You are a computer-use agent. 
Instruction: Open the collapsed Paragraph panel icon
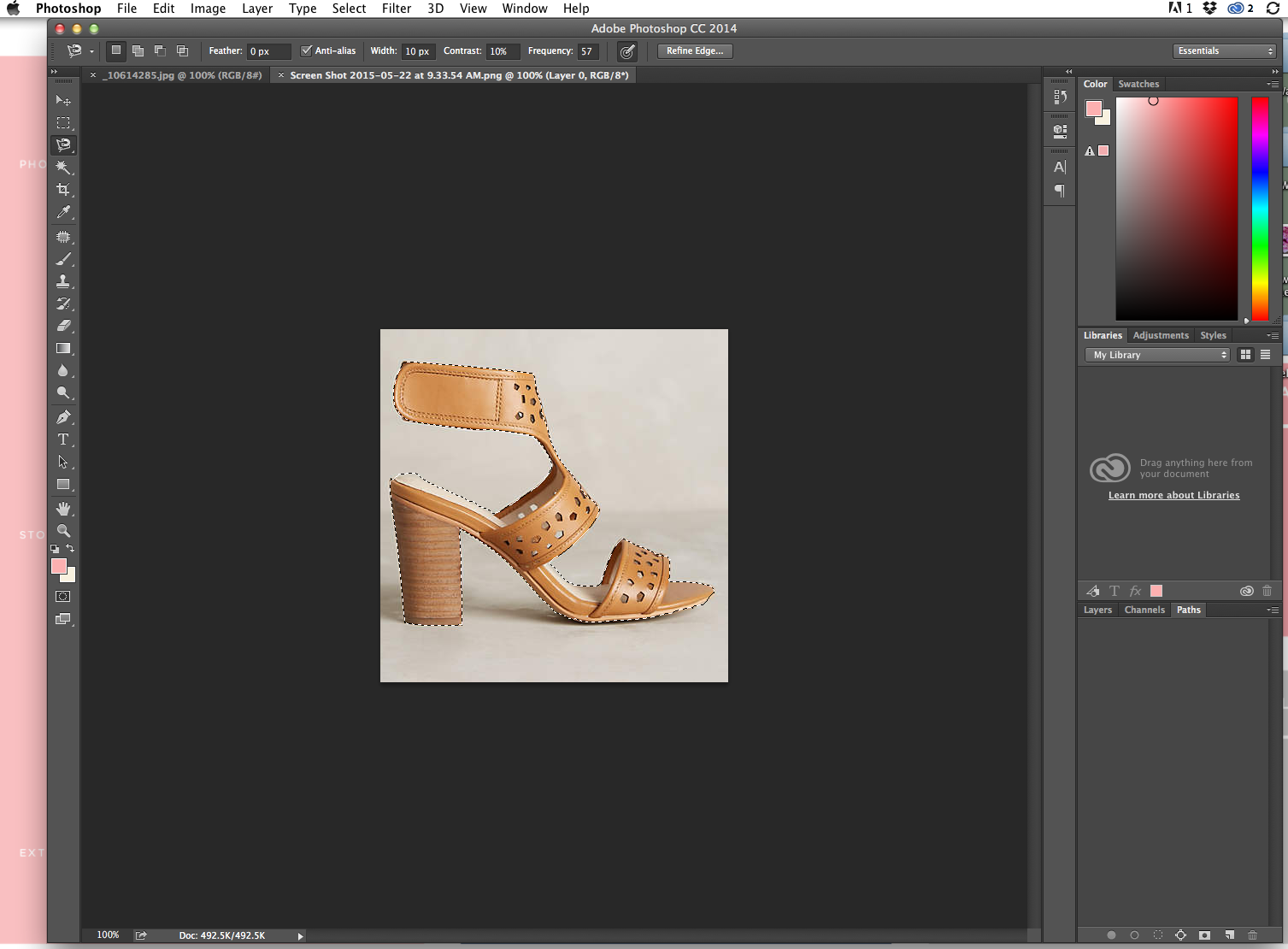[1060, 190]
